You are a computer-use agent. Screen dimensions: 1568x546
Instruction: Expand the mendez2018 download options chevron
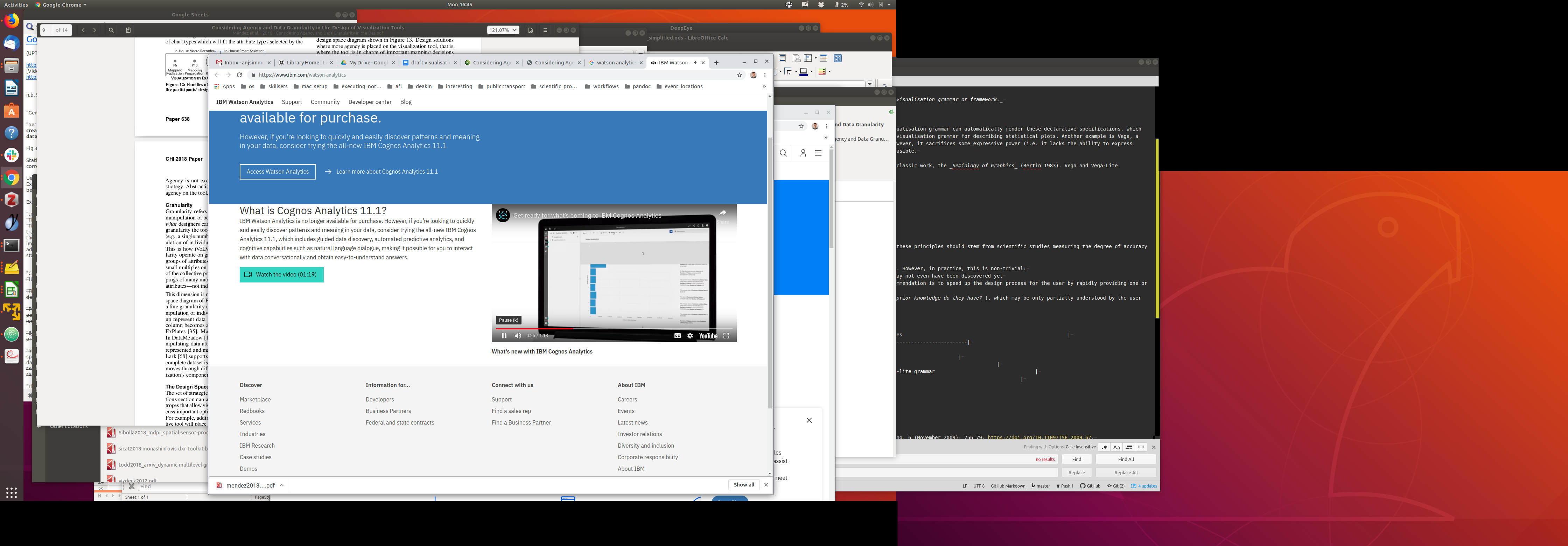[x=282, y=485]
